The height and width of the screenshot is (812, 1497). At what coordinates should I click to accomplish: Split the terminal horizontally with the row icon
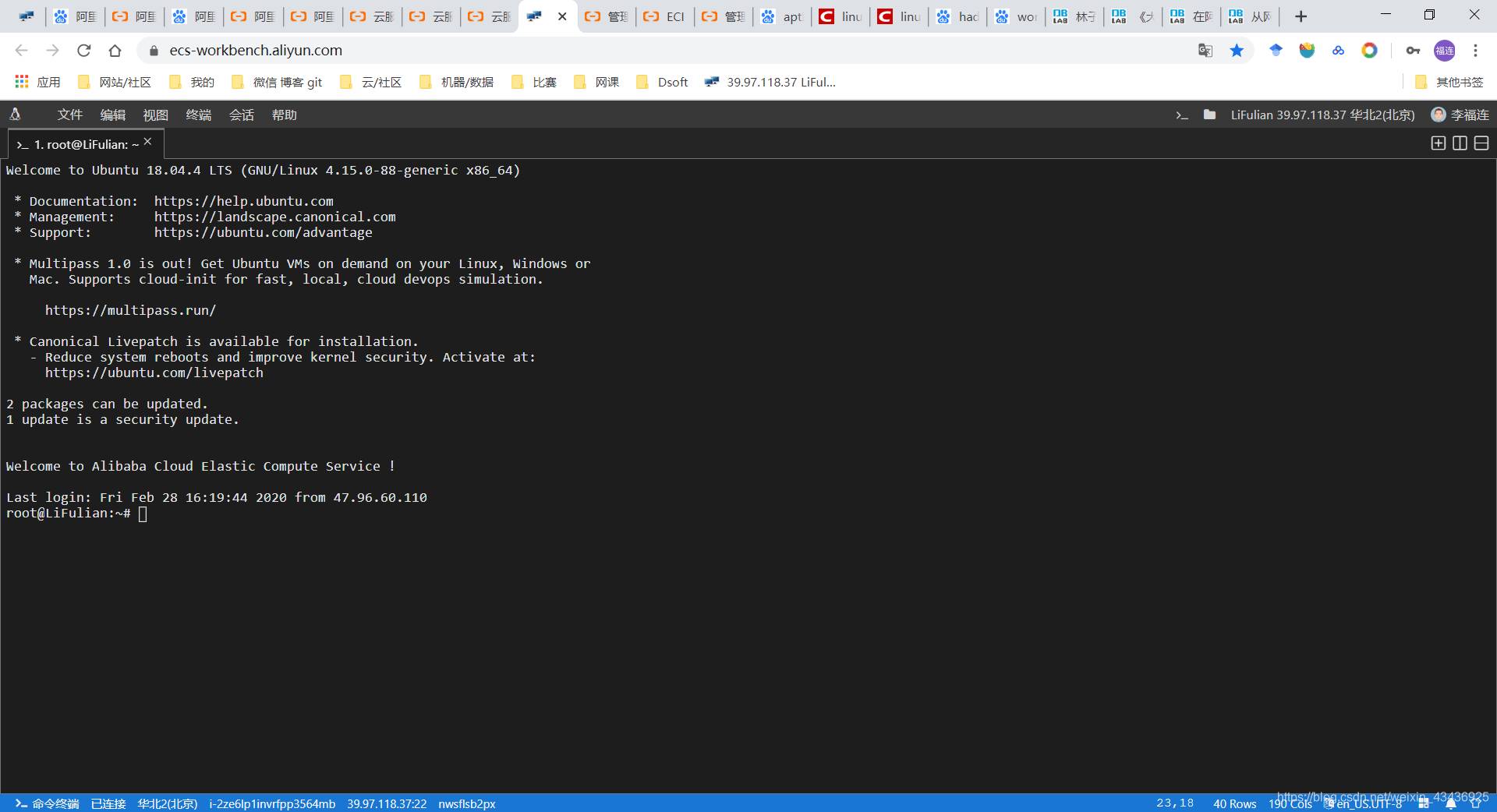1481,143
